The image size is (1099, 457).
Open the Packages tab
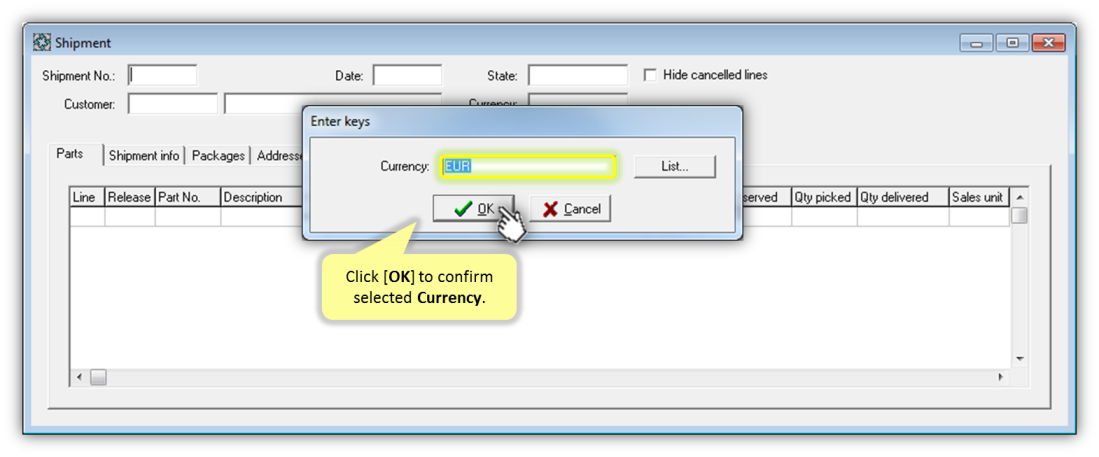point(218,156)
